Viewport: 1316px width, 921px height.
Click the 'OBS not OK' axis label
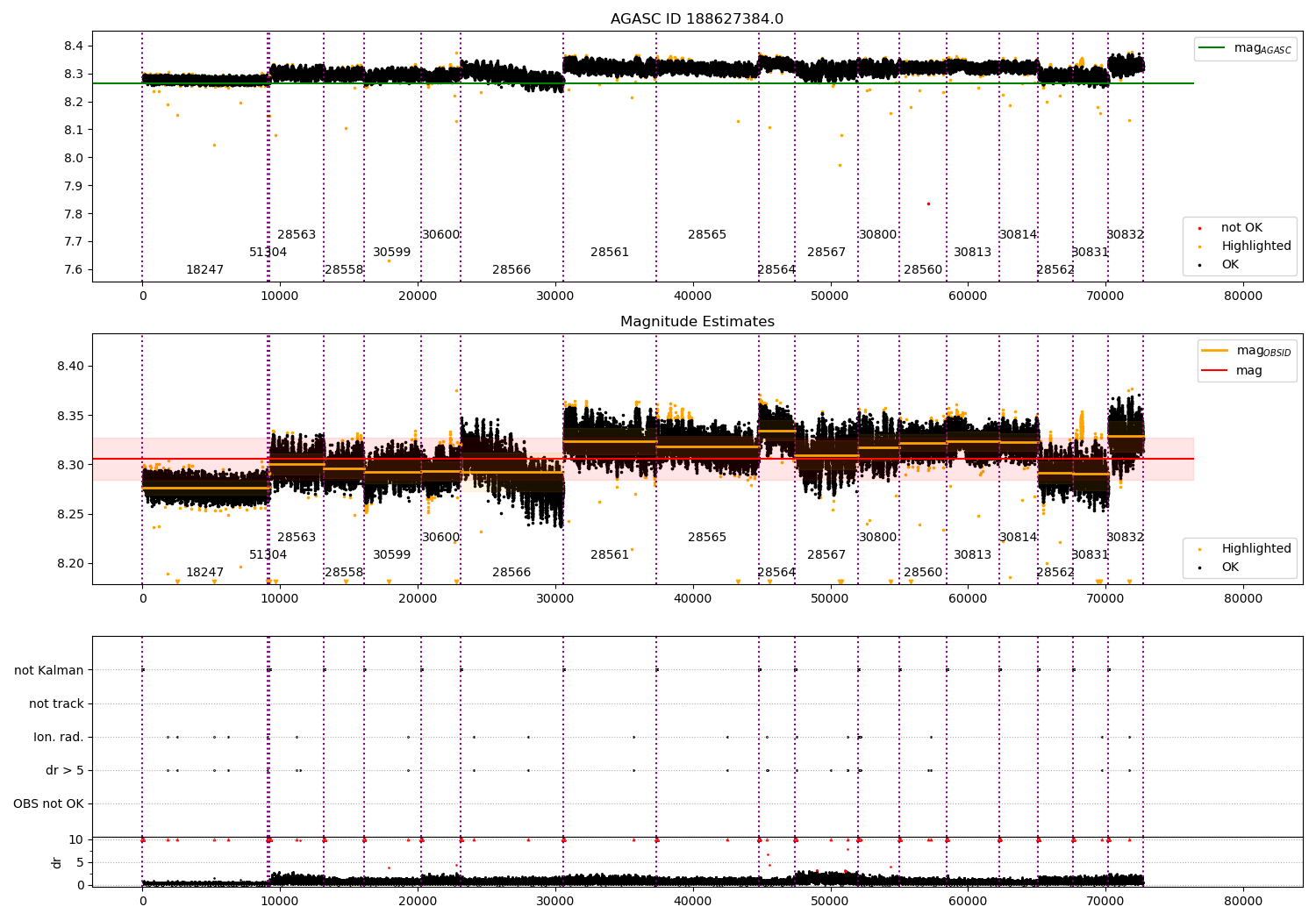tap(48, 804)
